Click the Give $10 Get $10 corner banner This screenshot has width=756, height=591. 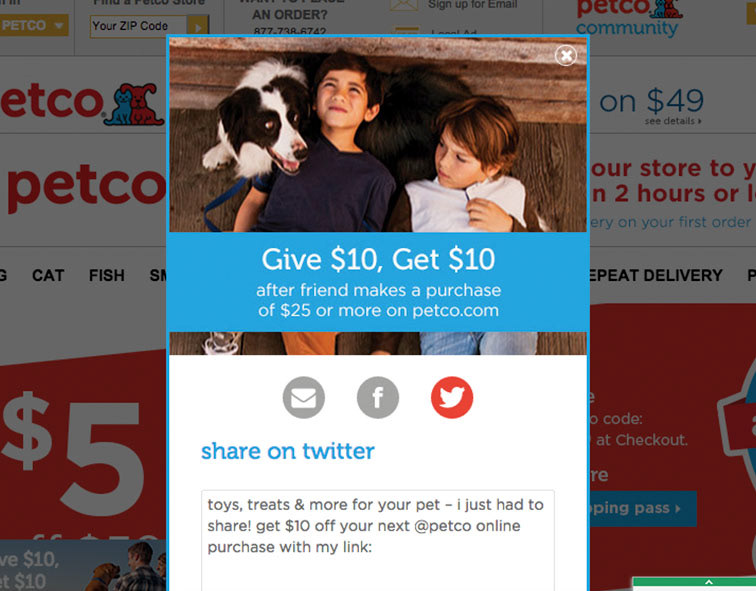tap(83, 565)
